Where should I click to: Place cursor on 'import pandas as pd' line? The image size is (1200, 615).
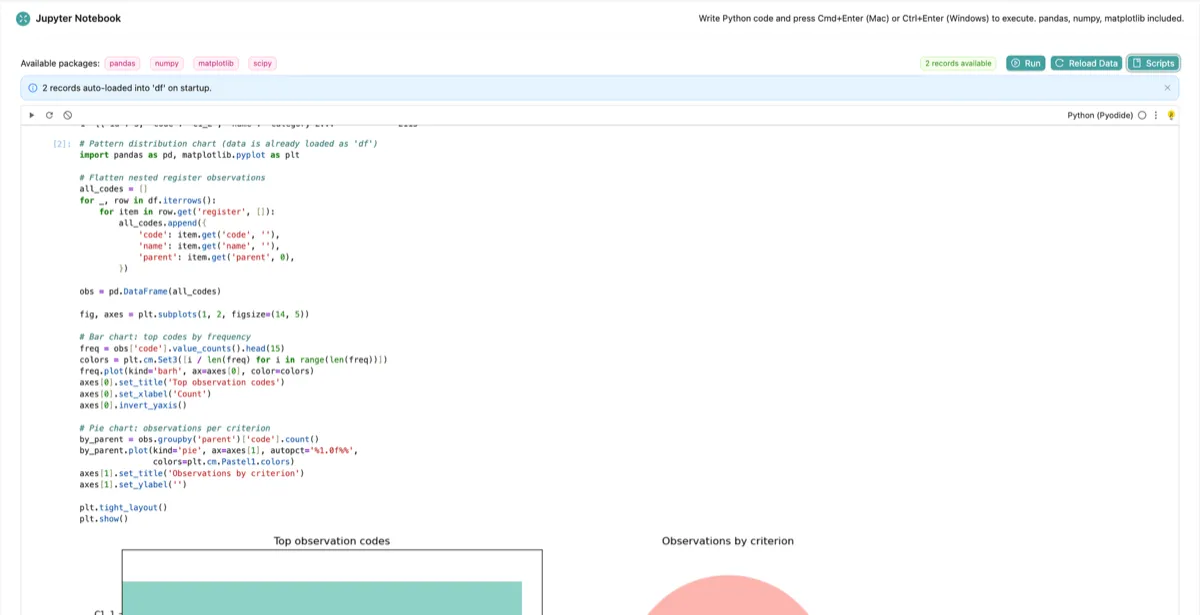pos(189,155)
